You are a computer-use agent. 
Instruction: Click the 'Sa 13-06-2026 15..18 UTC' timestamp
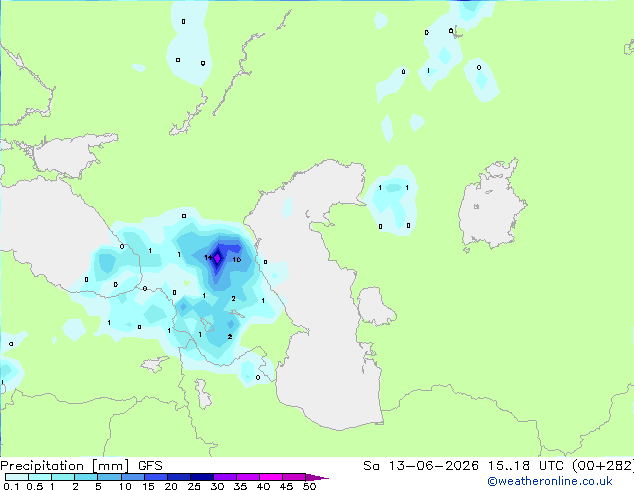point(463,466)
